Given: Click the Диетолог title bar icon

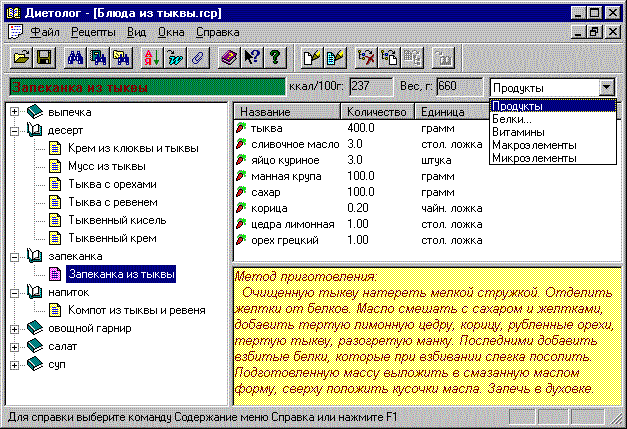Looking at the screenshot, I should click(14, 13).
